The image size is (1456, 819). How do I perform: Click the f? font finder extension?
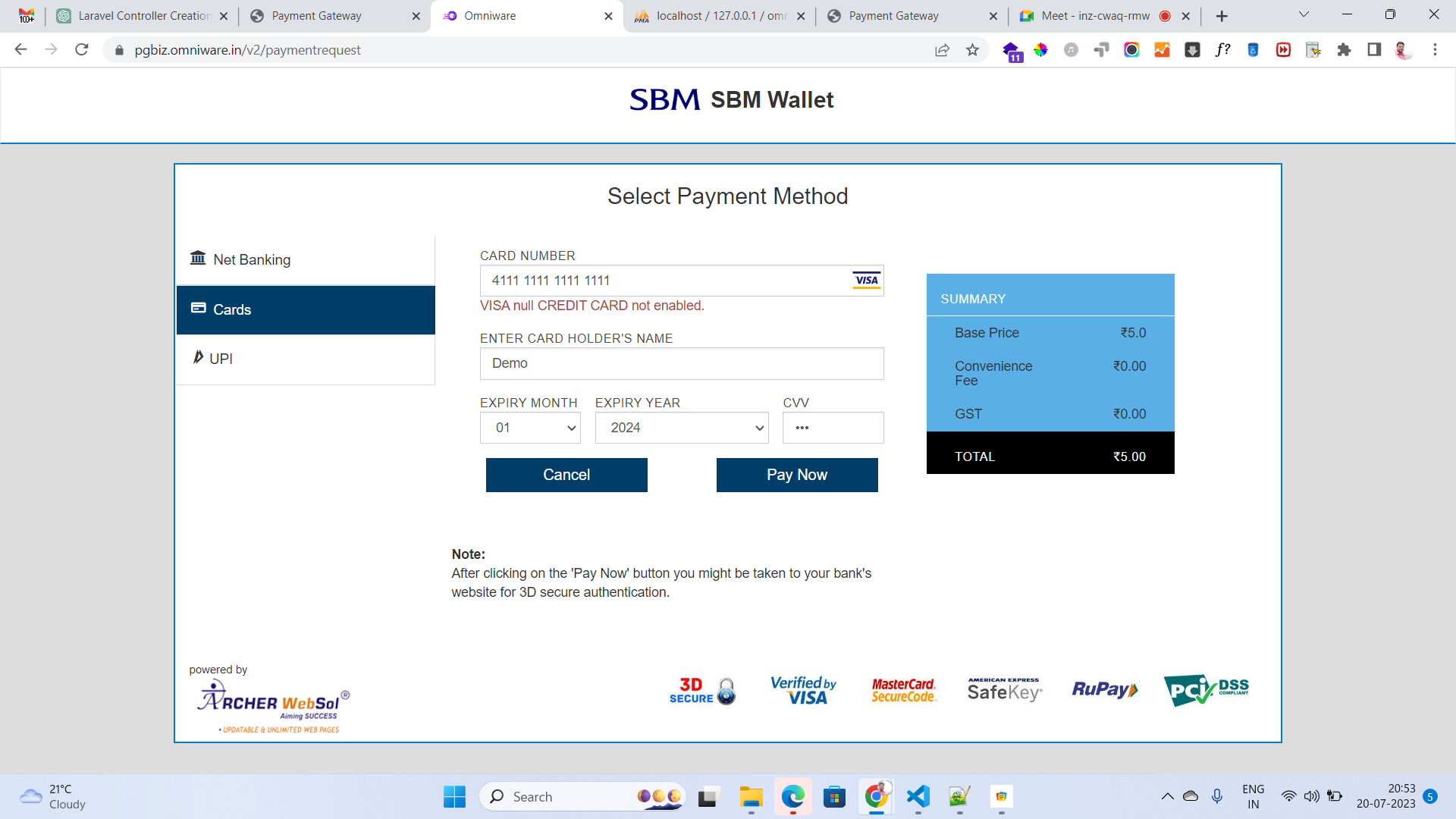(1222, 50)
